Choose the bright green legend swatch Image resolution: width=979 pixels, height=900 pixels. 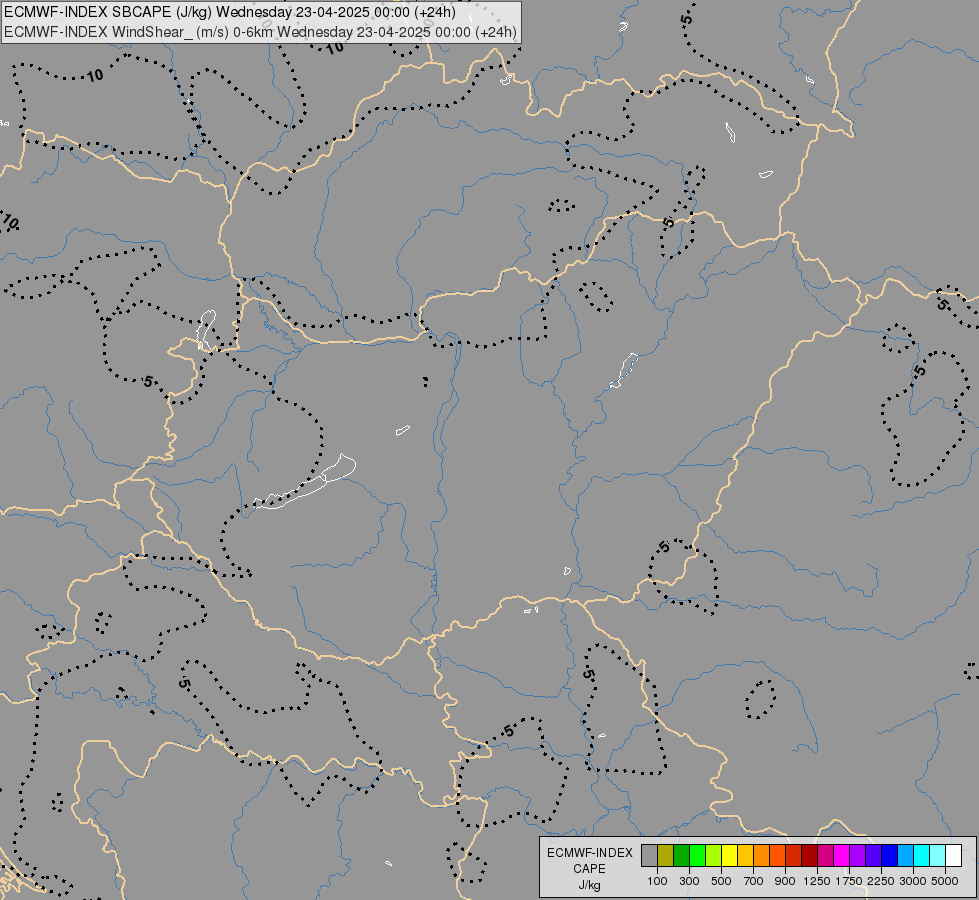[x=697, y=855]
